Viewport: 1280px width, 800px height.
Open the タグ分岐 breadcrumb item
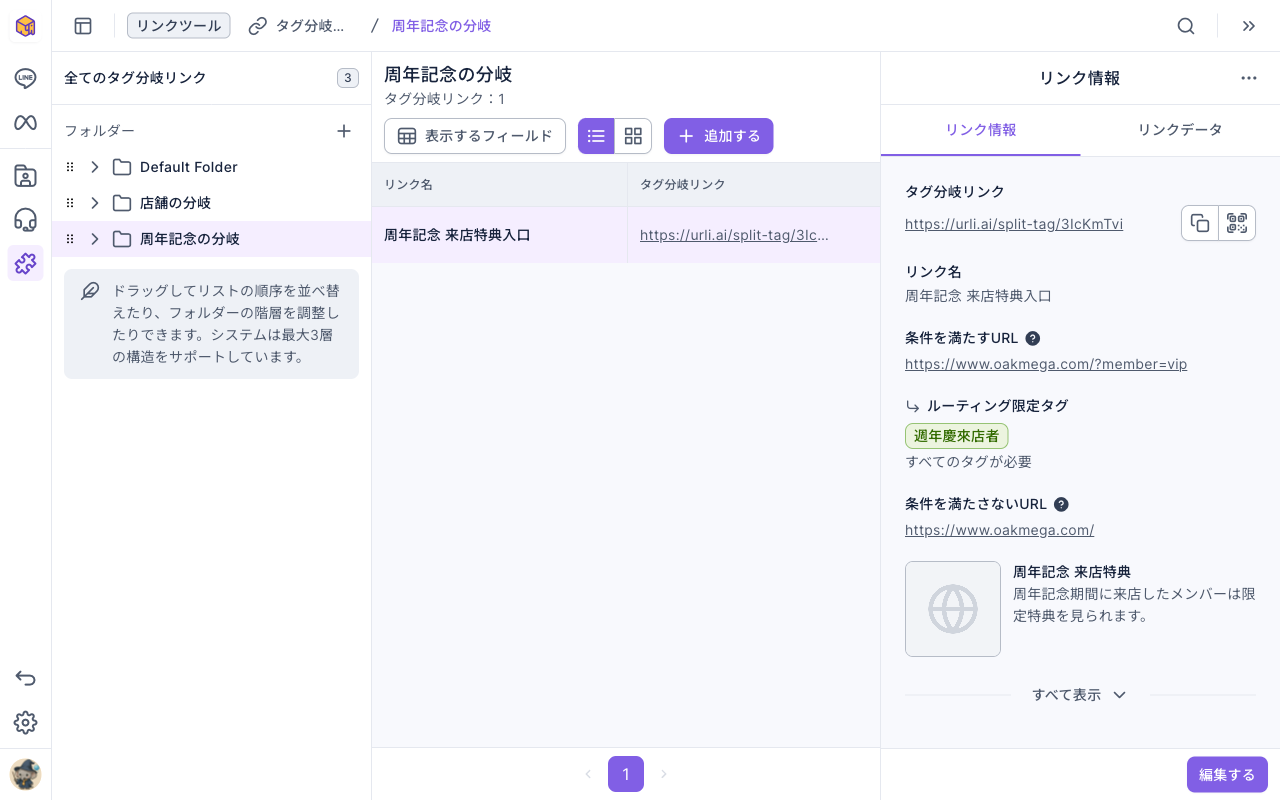tap(297, 26)
